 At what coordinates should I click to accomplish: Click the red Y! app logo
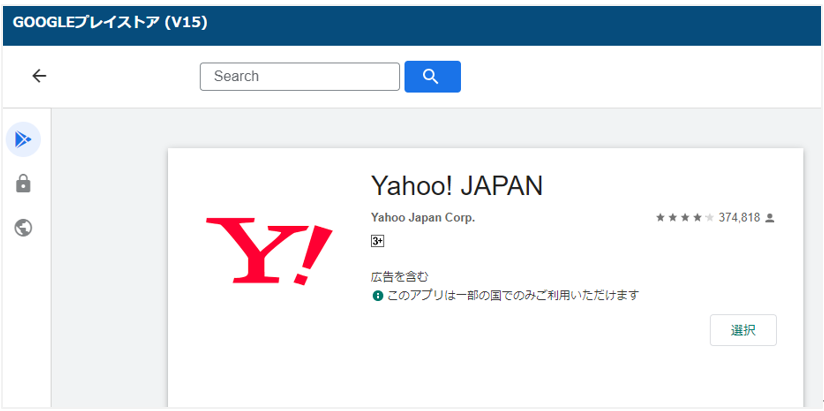(269, 250)
